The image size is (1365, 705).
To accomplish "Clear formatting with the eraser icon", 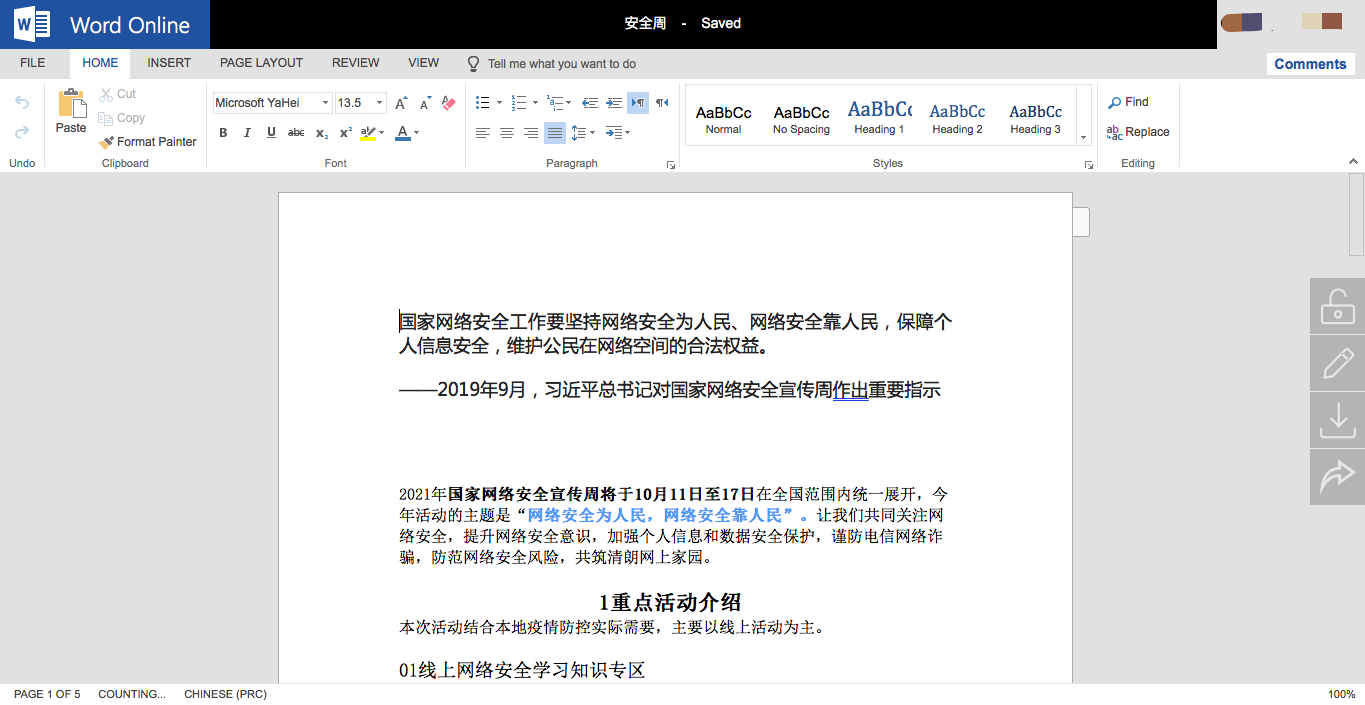I will point(448,103).
